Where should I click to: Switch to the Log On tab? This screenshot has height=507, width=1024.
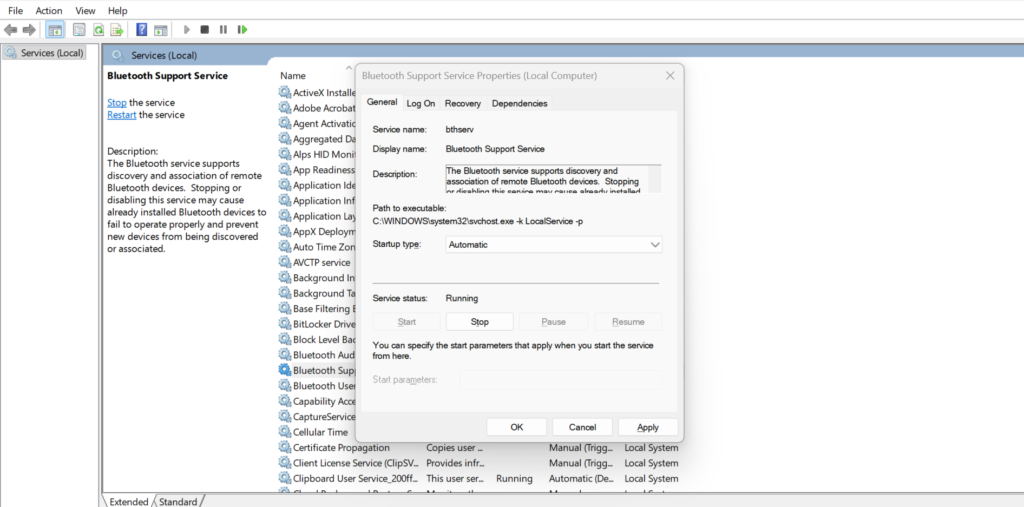[x=421, y=103]
